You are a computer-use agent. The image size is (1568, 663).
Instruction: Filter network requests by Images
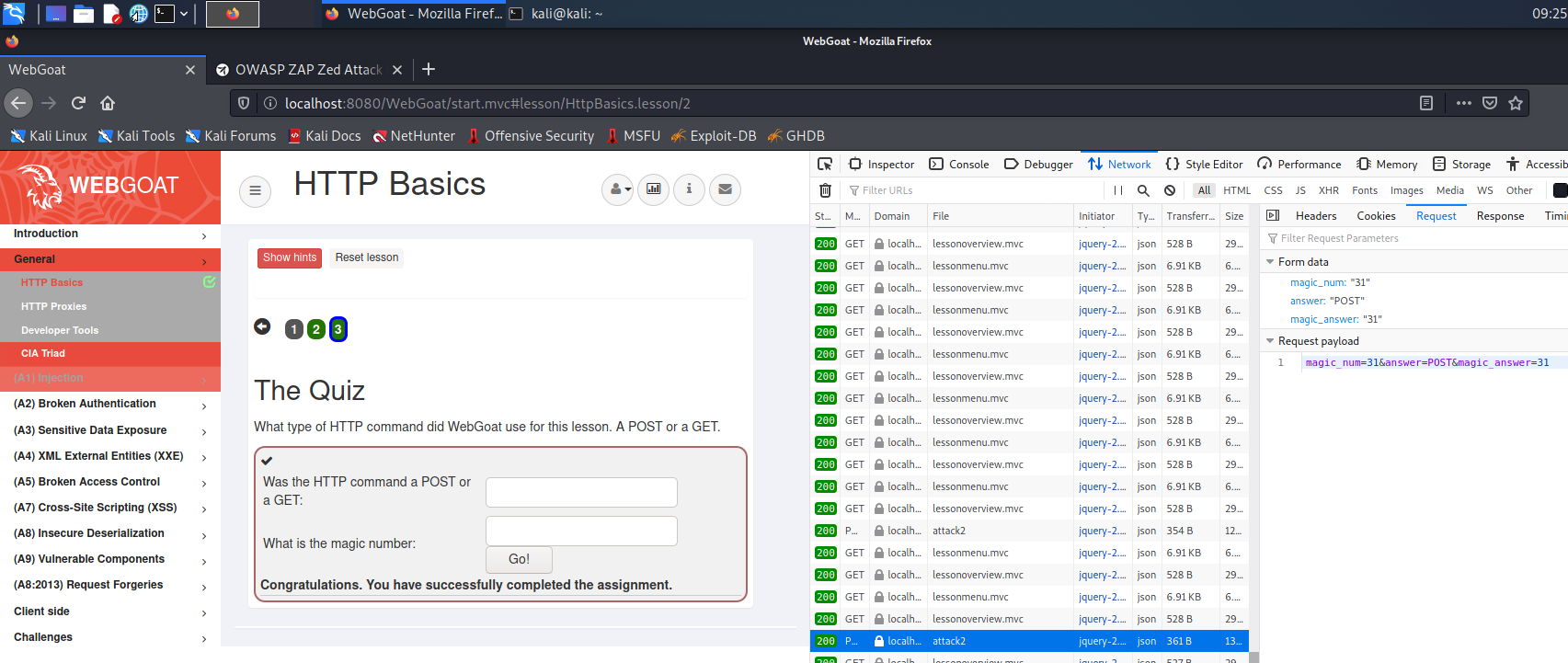(x=1406, y=190)
